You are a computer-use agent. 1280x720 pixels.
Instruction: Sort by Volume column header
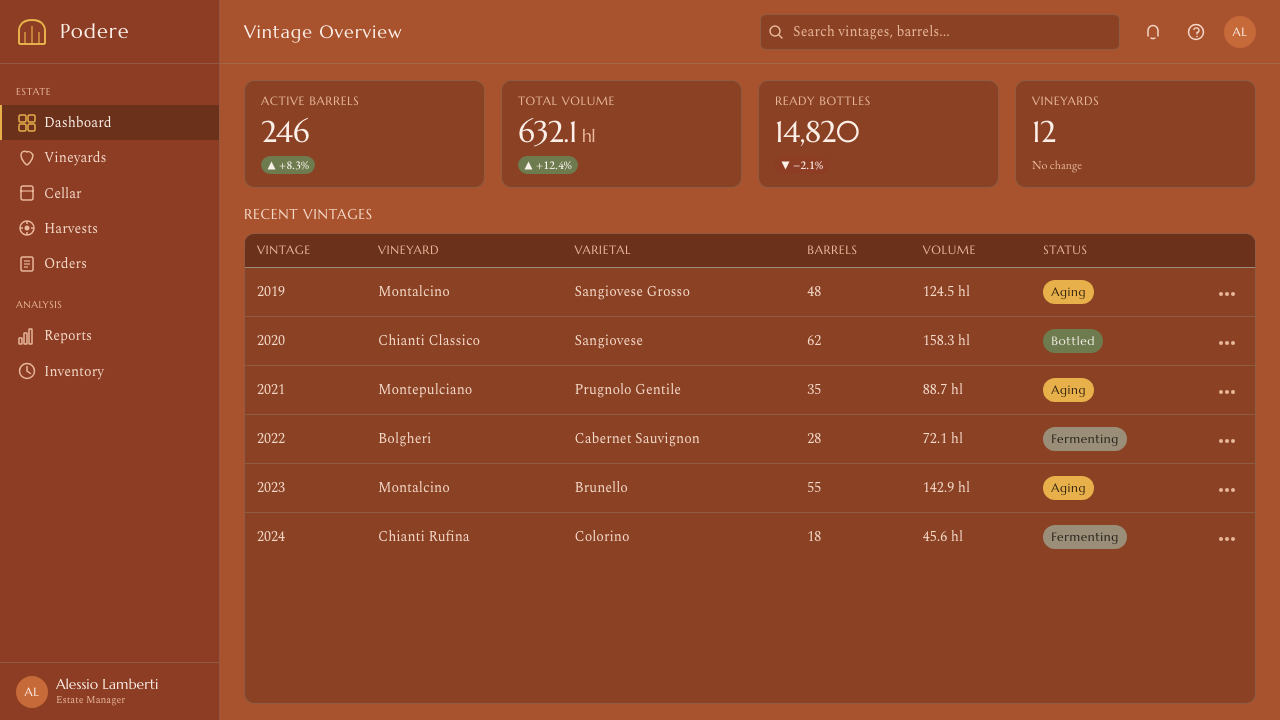tap(948, 250)
